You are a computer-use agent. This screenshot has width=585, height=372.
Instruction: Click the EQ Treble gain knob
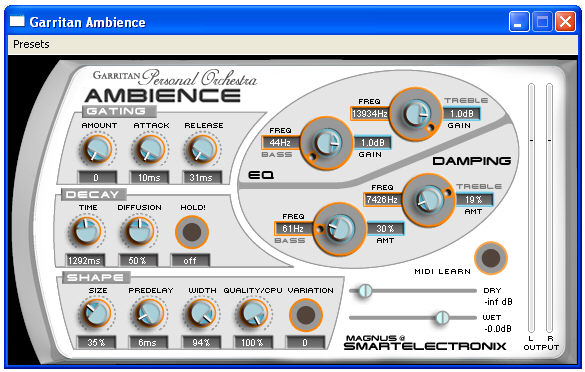click(416, 113)
